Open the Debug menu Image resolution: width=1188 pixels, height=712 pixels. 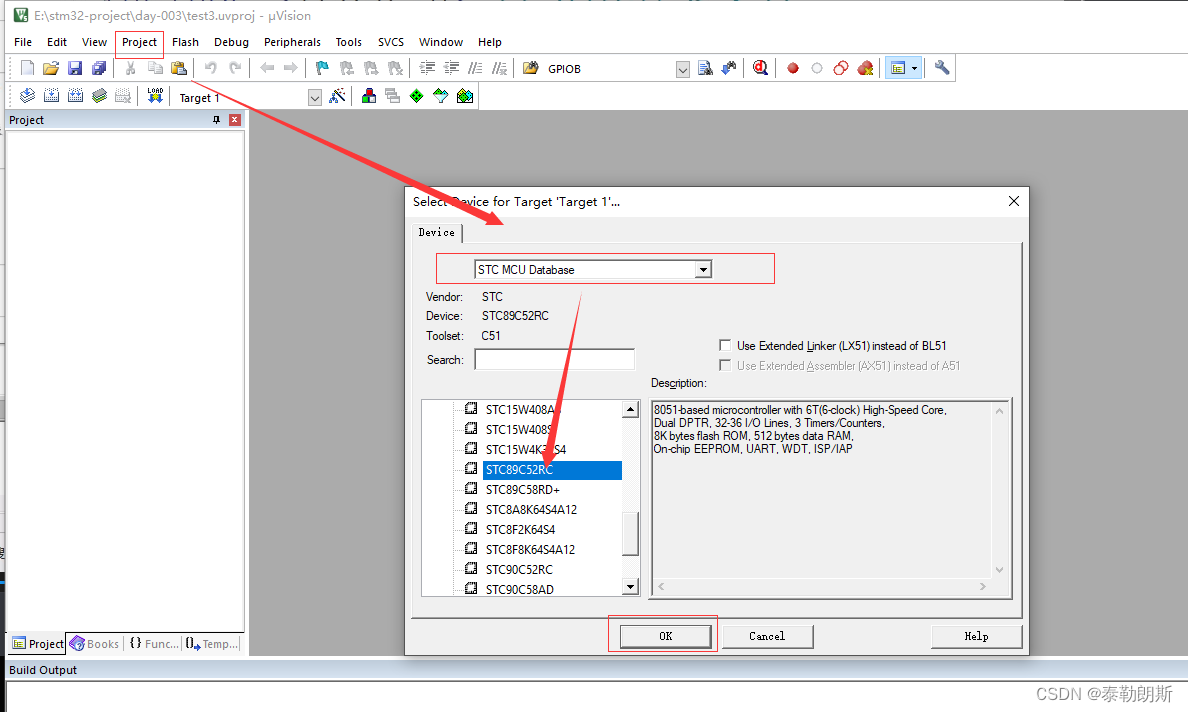click(x=231, y=42)
